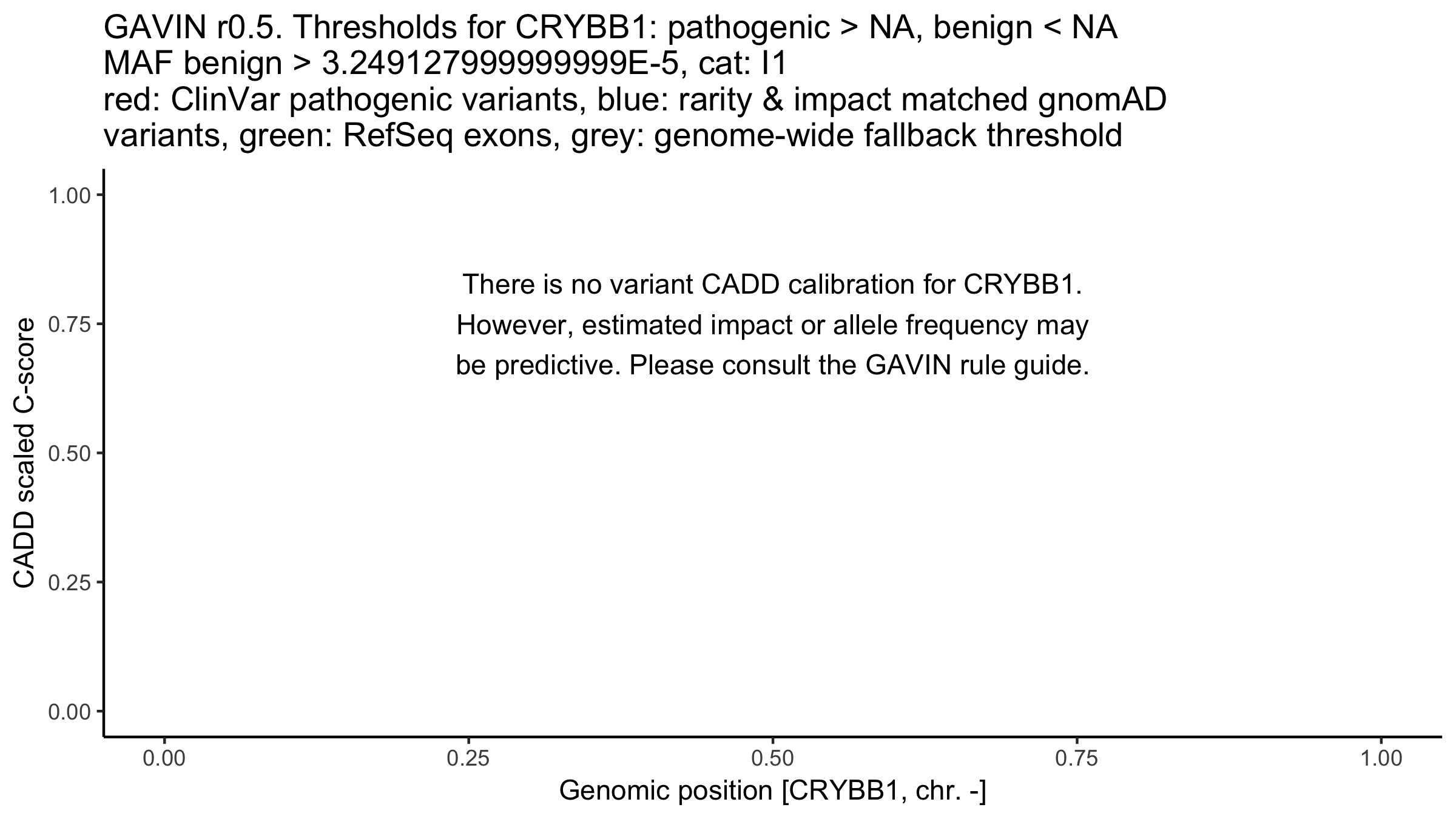This screenshot has width=1456, height=819.
Task: Click the x-axis tick label 0.25
Action: [x=469, y=760]
